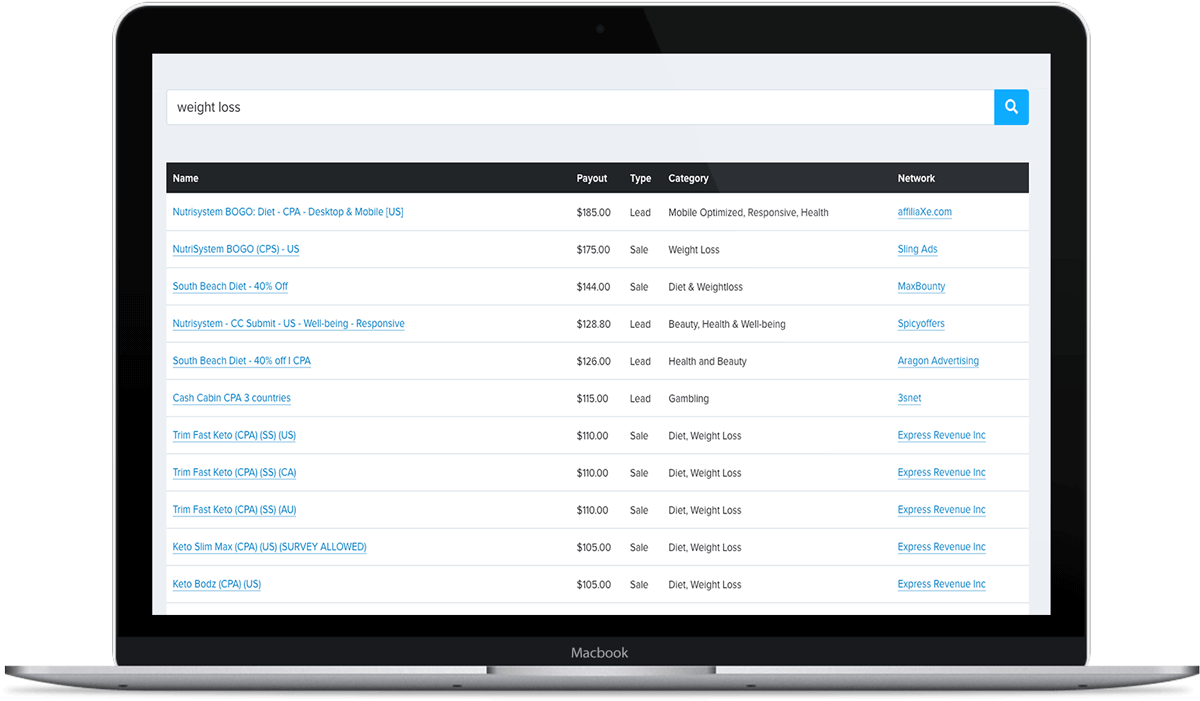Open Keto Slim Max (CPA) (US) offer
1200x701 pixels.
coord(269,547)
